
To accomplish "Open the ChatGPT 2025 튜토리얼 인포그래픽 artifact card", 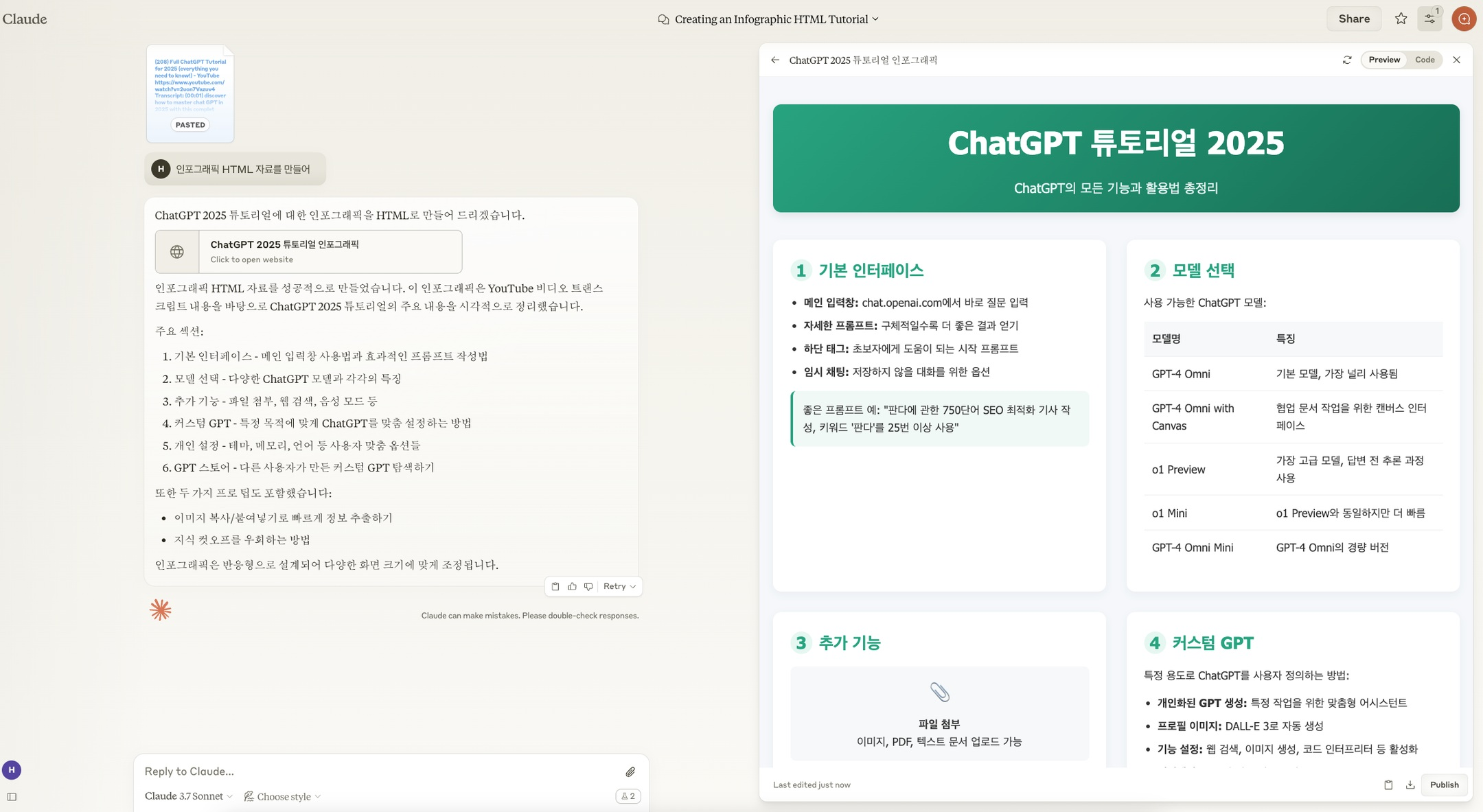I will (308, 252).
